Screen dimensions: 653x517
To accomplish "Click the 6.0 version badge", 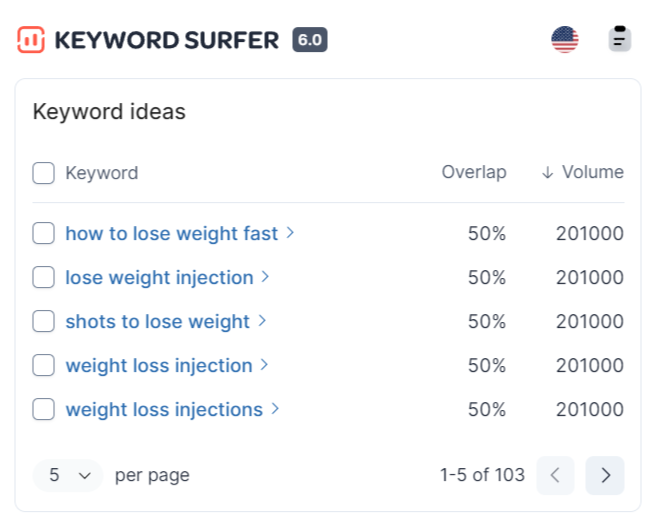I will click(x=310, y=40).
